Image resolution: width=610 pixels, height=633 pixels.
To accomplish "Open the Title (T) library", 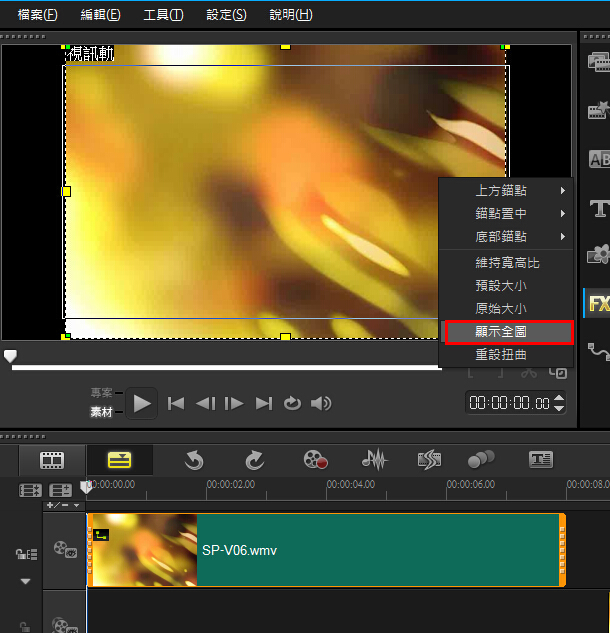I will pos(599,209).
